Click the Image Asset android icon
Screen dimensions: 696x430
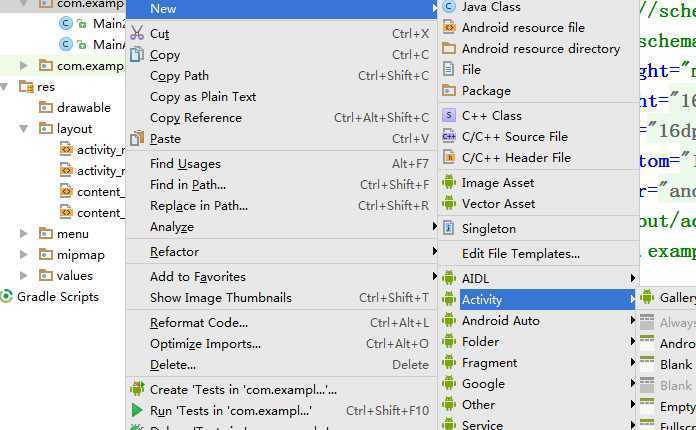[x=449, y=183]
